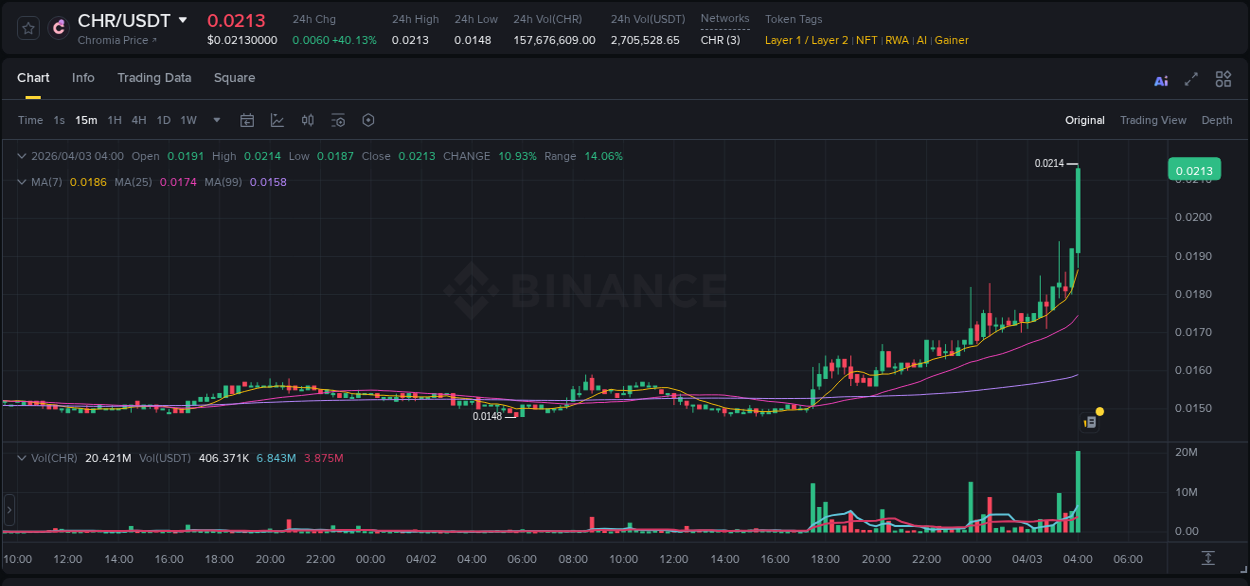Open the CHR/USDT pair selector dropdown
Screen dimensions: 1250x586
183,19
